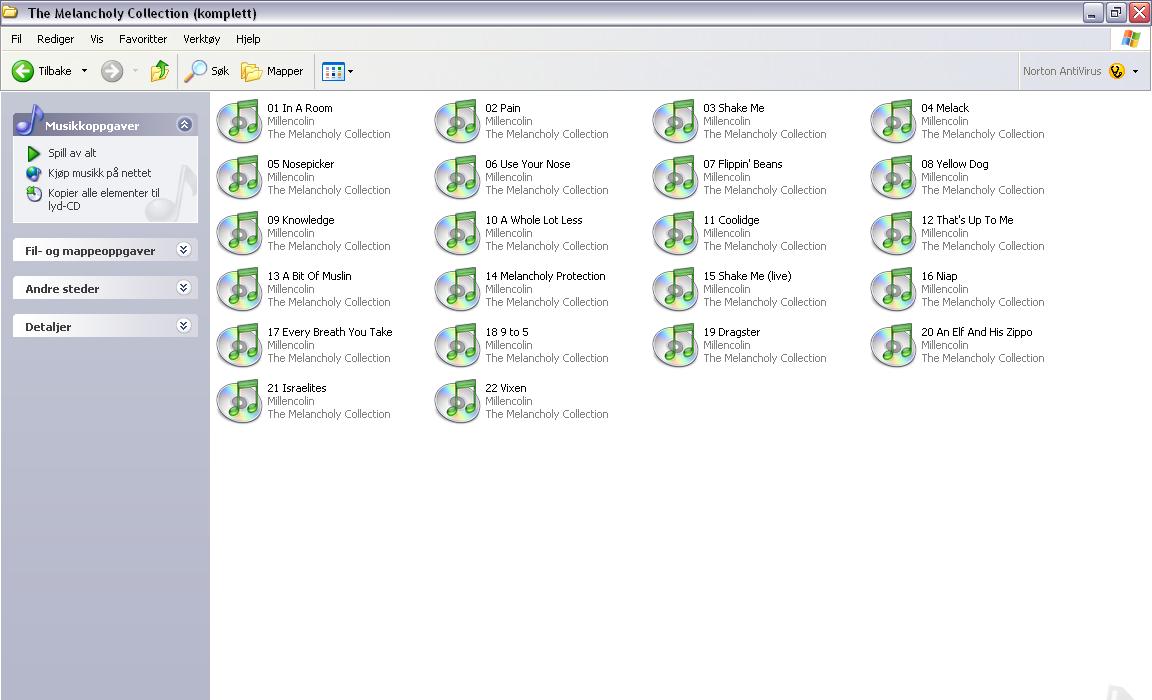This screenshot has height=700, width=1152.
Task: Open the Rediger menu
Action: click(x=55, y=39)
